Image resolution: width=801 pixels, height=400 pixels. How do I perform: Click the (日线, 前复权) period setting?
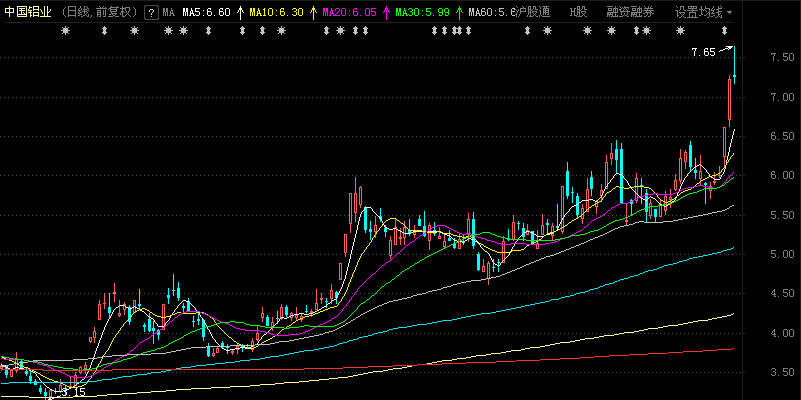[x=99, y=13]
